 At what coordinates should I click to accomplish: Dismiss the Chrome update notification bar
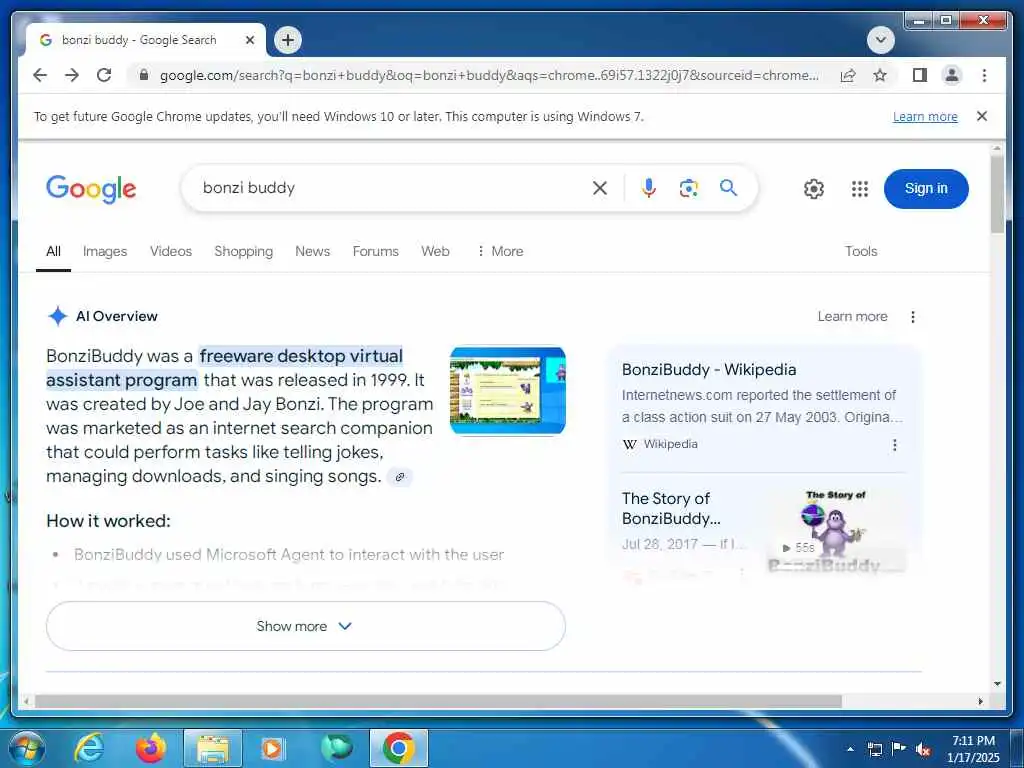[x=982, y=116]
